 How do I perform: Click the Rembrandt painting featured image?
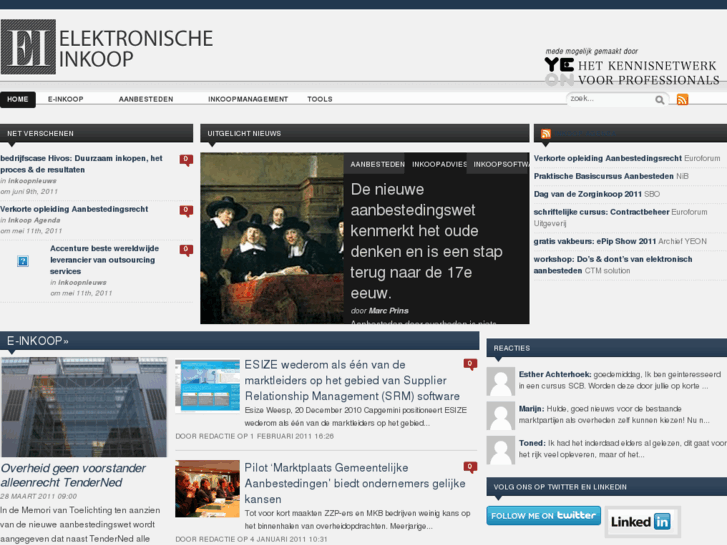(x=272, y=238)
